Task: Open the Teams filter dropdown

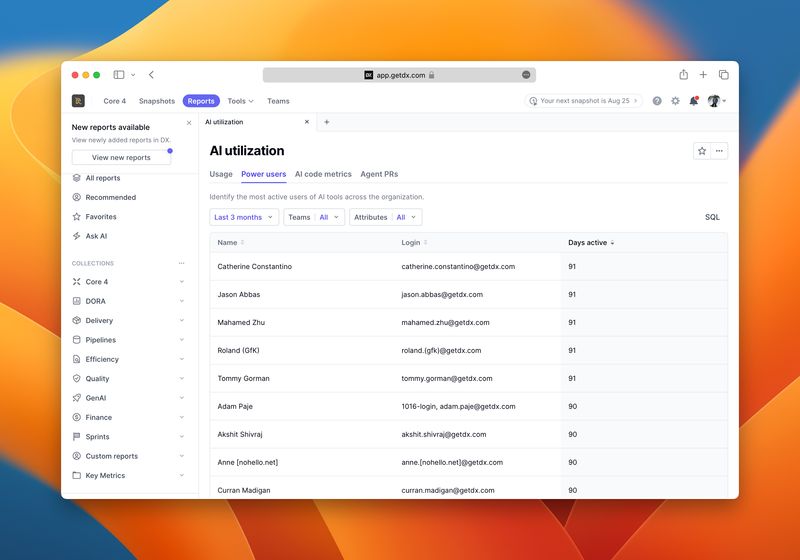Action: coord(314,217)
